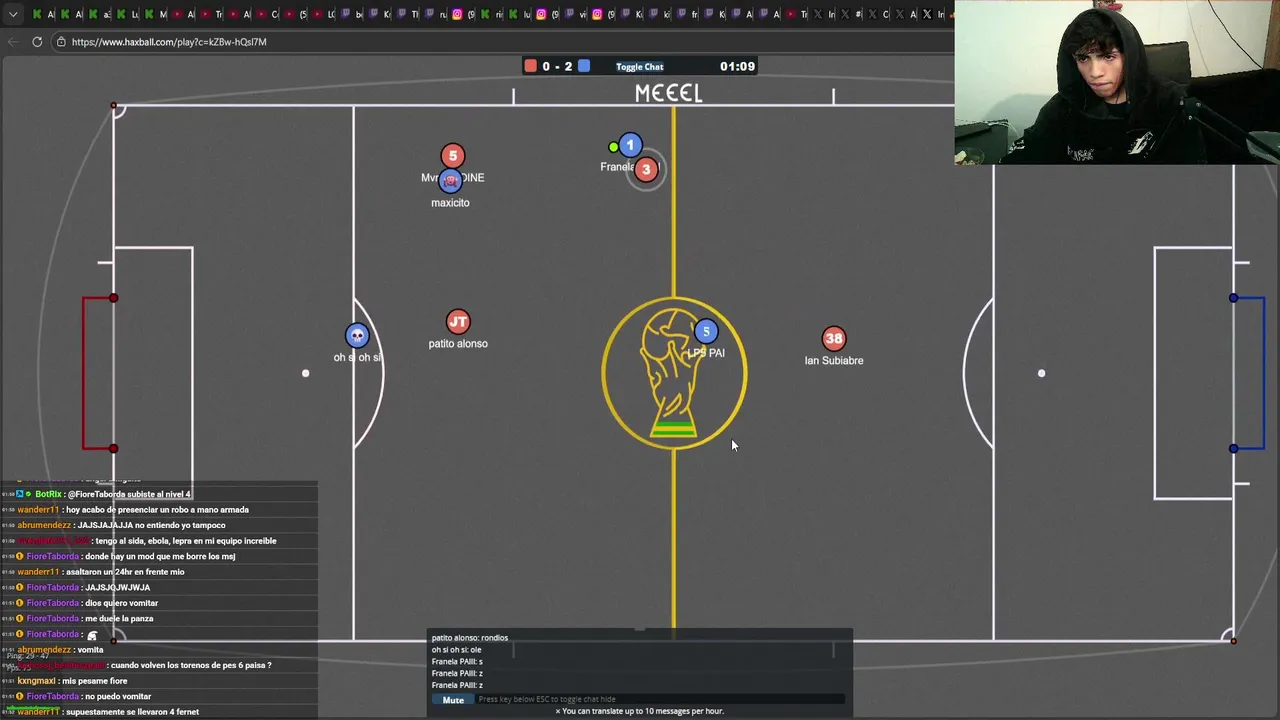Click the Toggle Chat button
The image size is (1280, 720).
tap(639, 67)
